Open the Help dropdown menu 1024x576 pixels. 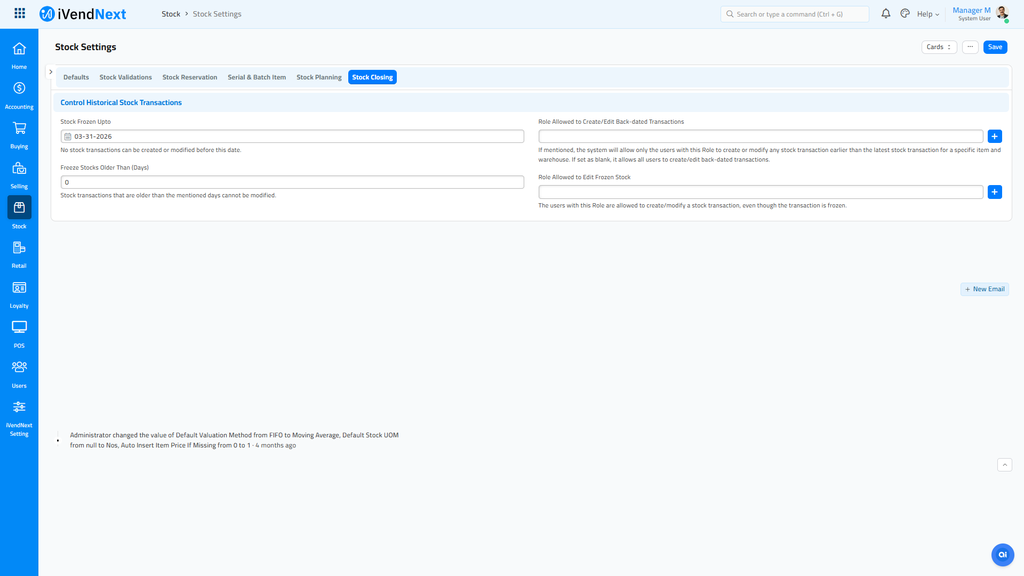click(x=928, y=14)
